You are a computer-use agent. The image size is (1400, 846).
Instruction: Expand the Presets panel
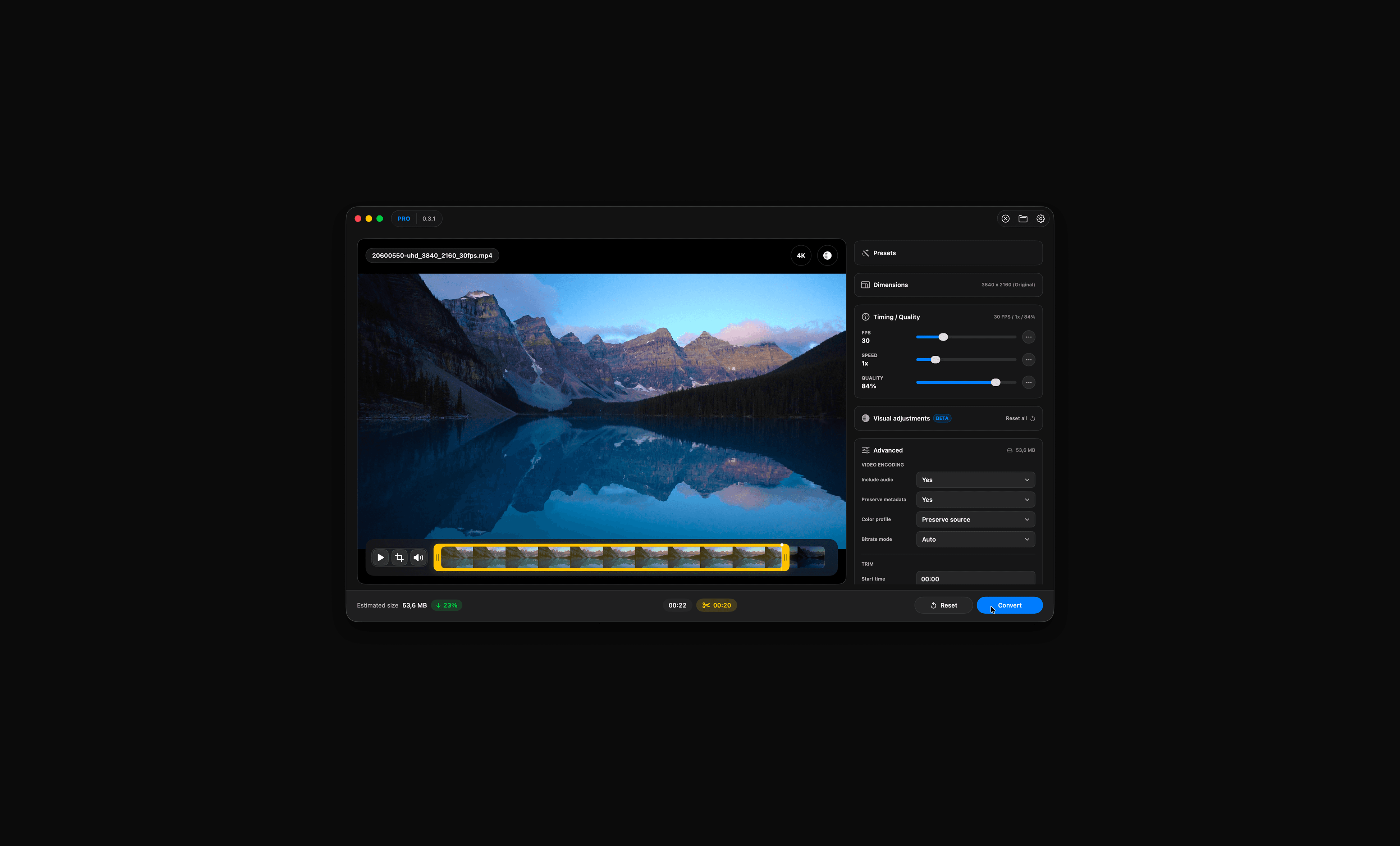pyautogui.click(x=948, y=253)
